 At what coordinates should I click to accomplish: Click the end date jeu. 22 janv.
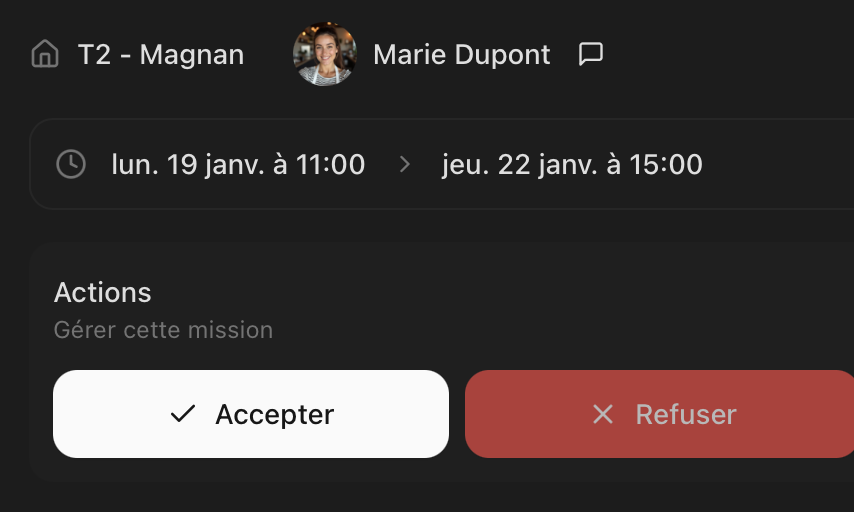point(520,164)
